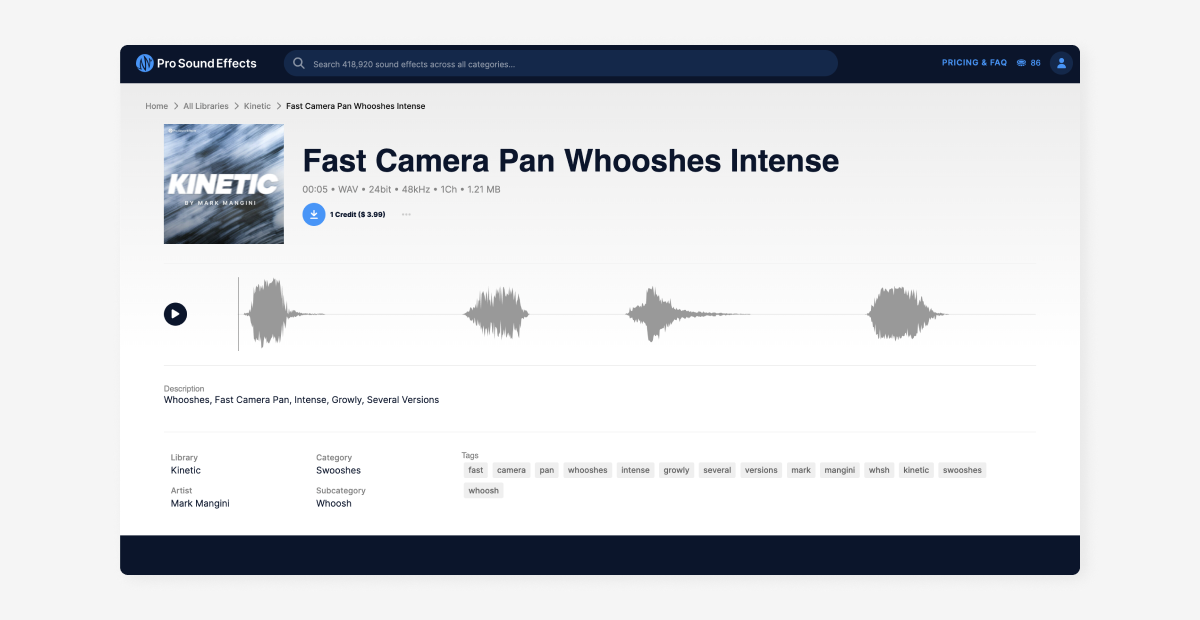Click the Pro Sound Effects logo icon
1200x620 pixels.
point(144,63)
